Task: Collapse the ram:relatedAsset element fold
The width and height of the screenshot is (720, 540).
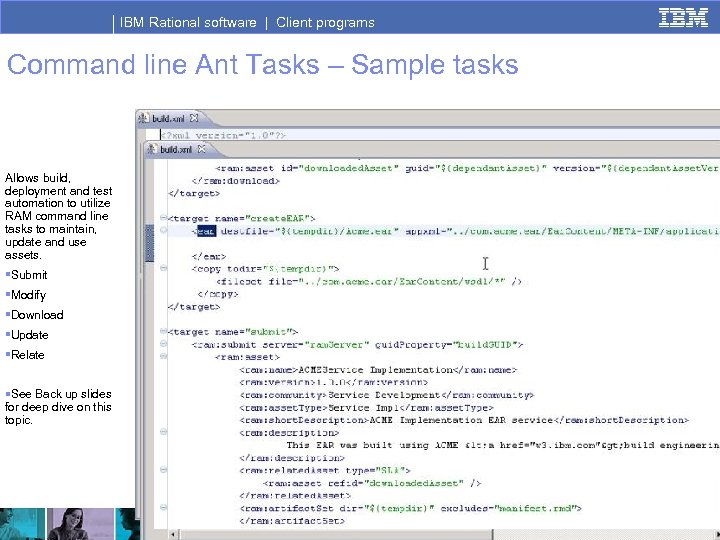Action: pos(163,469)
